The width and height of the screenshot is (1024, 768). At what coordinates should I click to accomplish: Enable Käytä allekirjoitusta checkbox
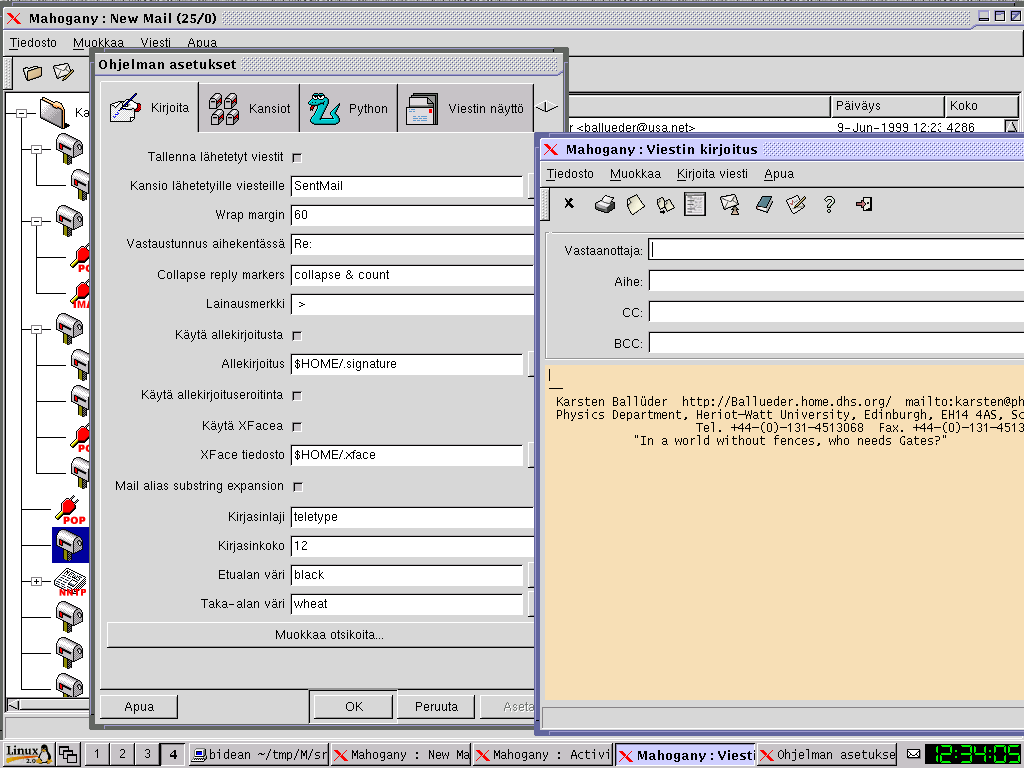point(297,336)
